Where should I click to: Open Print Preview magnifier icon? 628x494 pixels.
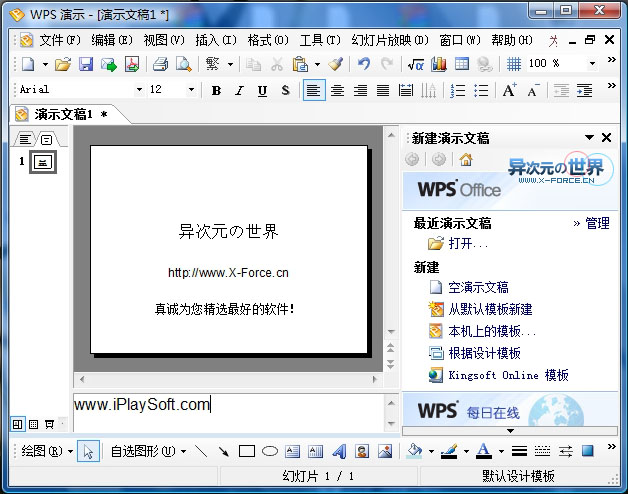183,64
